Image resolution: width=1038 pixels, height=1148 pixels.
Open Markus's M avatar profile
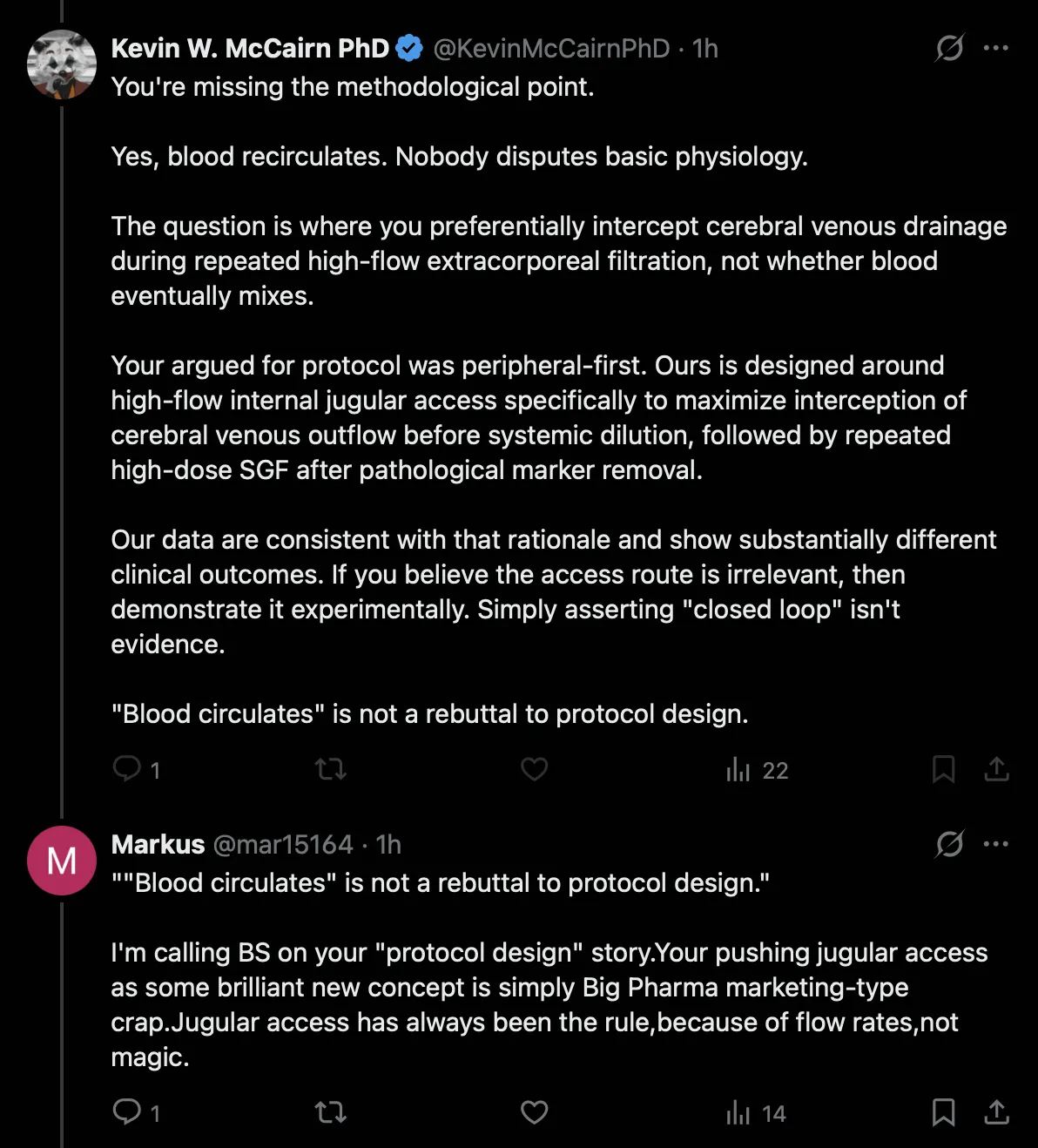tap(62, 861)
